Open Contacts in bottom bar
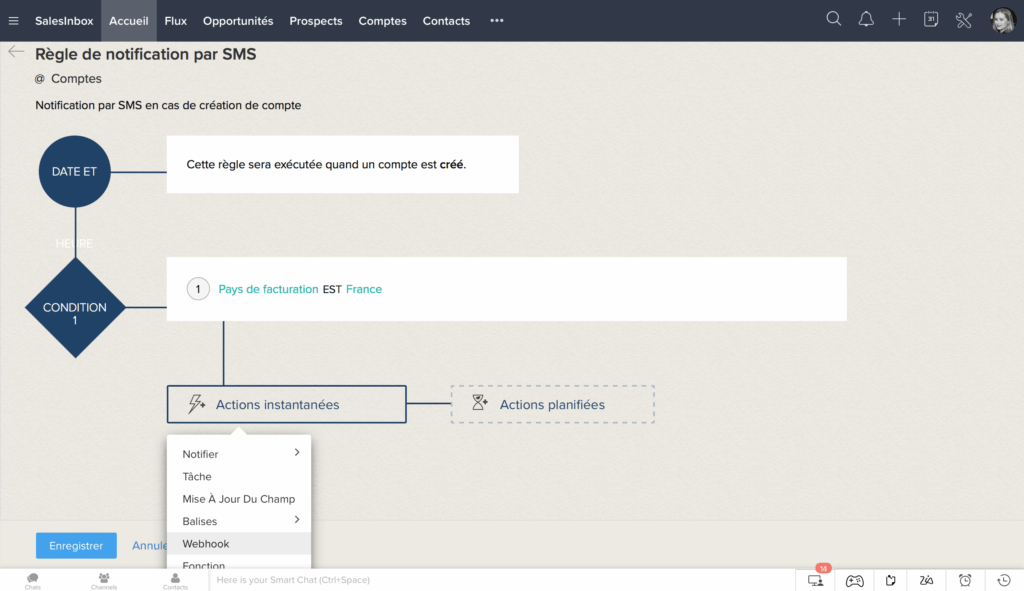The image size is (1024, 591). [175, 581]
